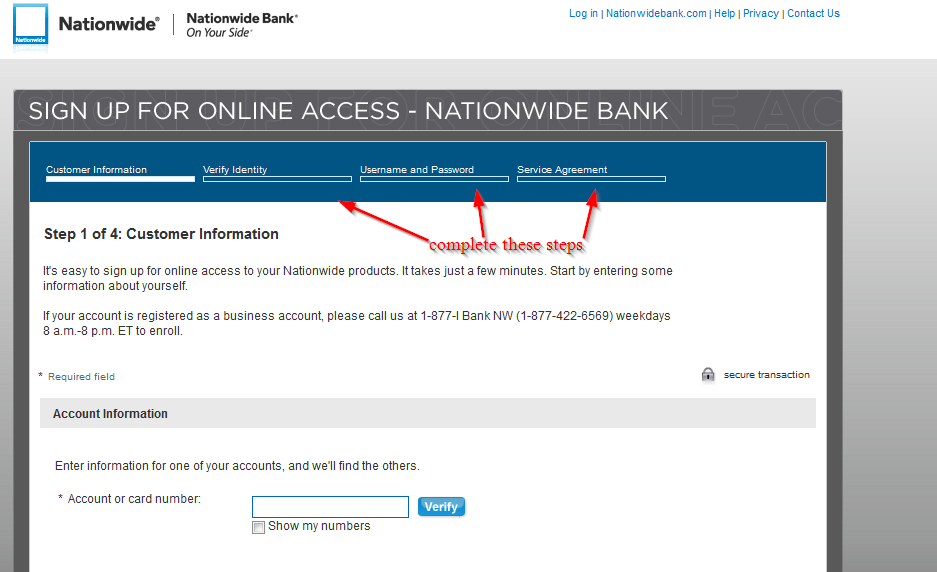Click the Account or card number label
This screenshot has height=572, width=937.
134,498
